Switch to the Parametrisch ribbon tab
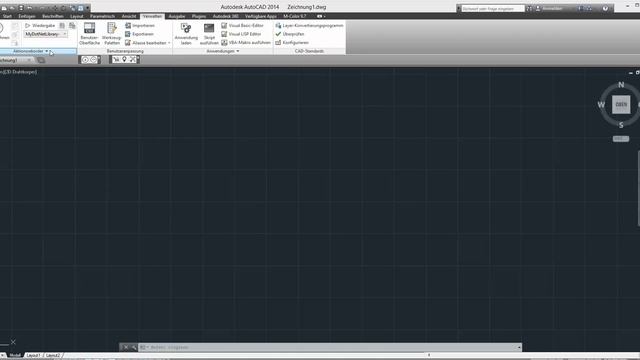Viewport: 640px width, 360px height. point(102,16)
